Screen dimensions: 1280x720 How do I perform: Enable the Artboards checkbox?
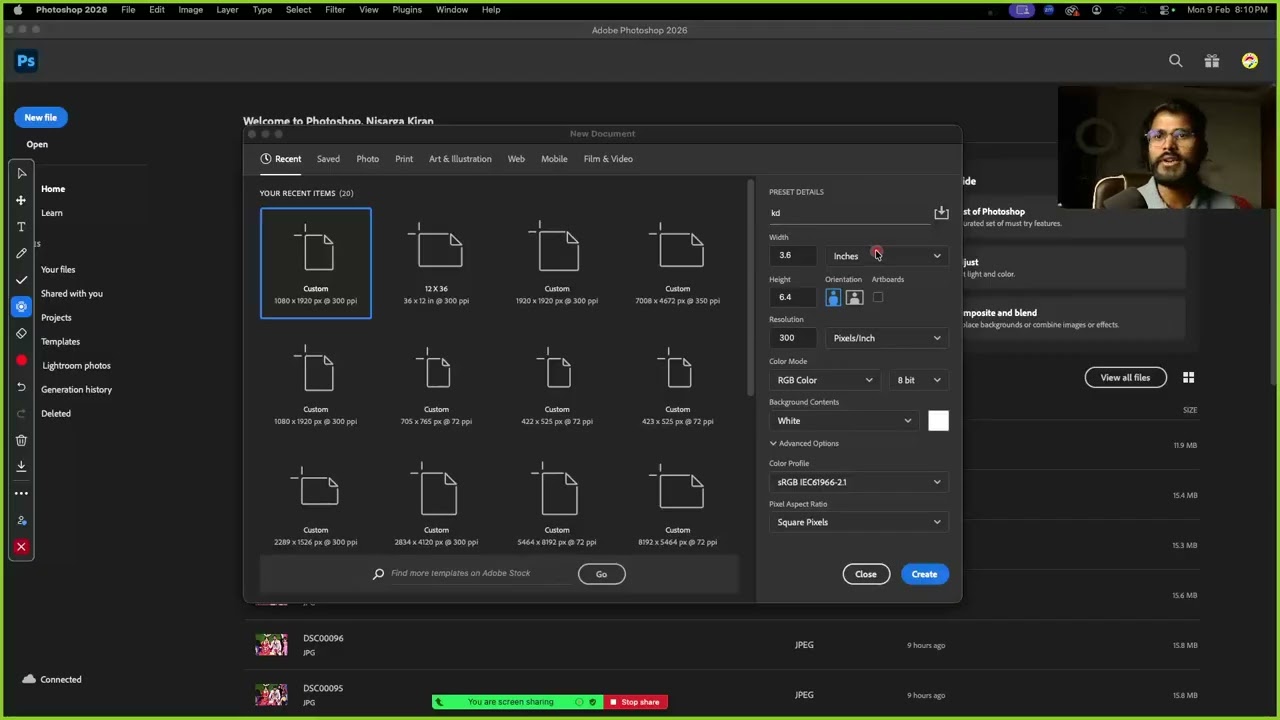pos(878,297)
